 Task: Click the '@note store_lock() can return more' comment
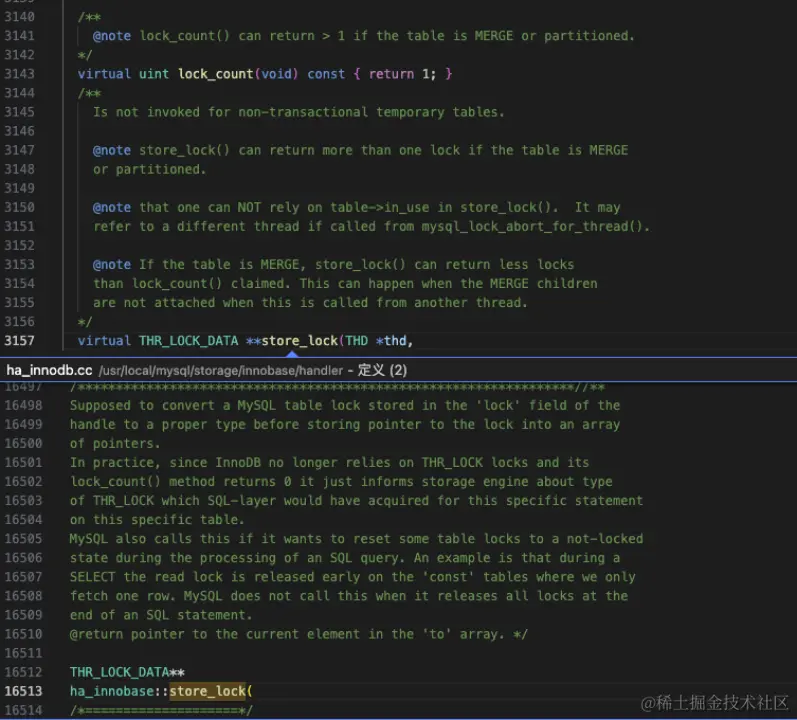(360, 150)
